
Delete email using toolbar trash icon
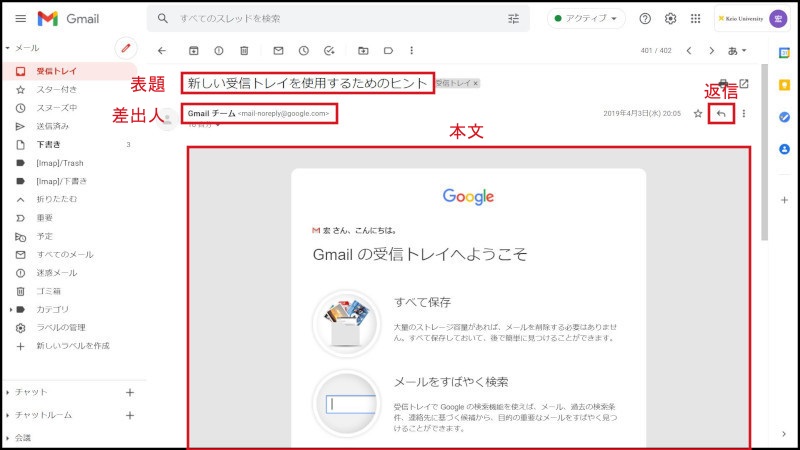point(244,51)
